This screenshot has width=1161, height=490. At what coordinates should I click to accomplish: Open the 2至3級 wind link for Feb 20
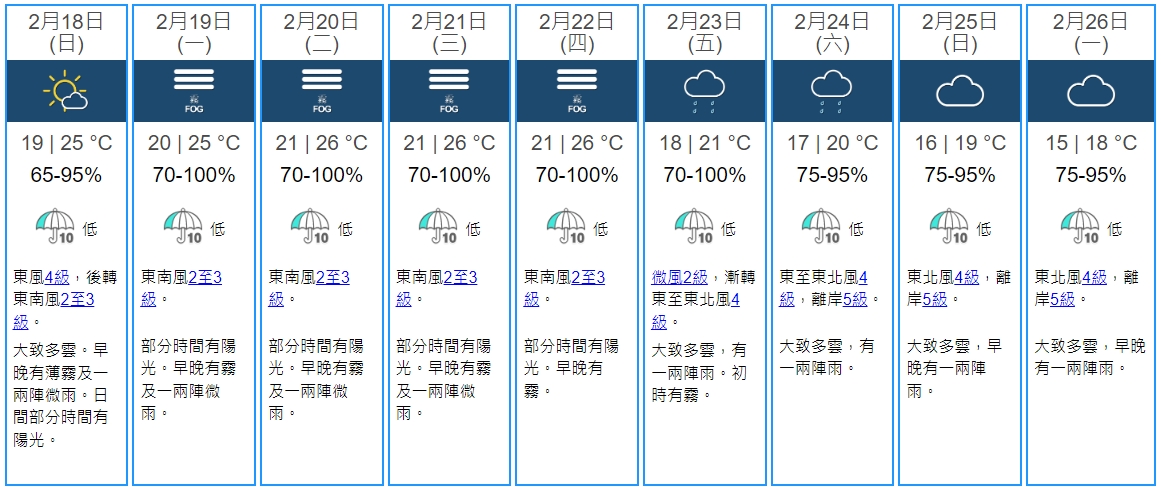click(331, 277)
